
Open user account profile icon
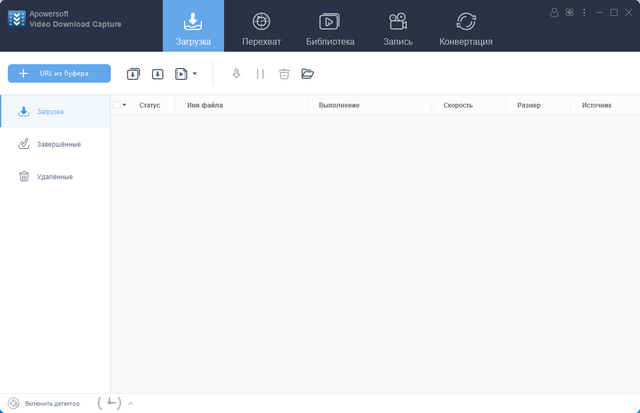click(555, 12)
